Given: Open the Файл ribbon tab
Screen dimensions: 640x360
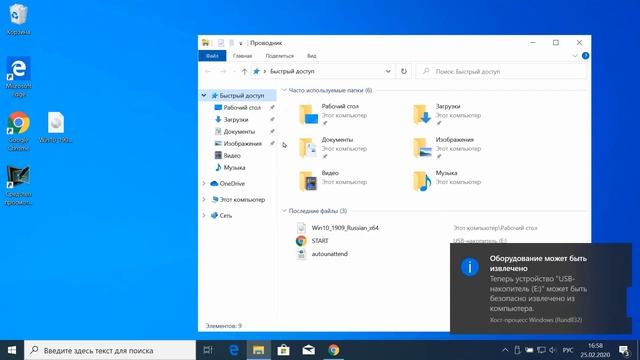Looking at the screenshot, I should pyautogui.click(x=212, y=56).
